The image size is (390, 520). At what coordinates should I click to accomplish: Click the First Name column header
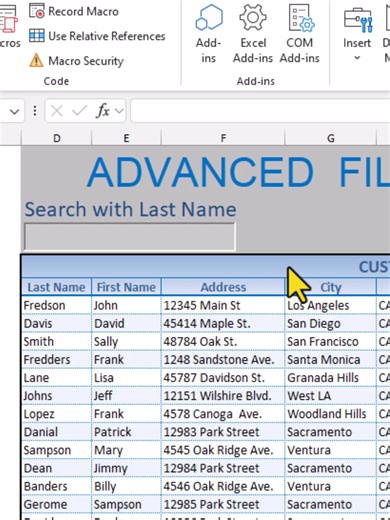[126, 287]
